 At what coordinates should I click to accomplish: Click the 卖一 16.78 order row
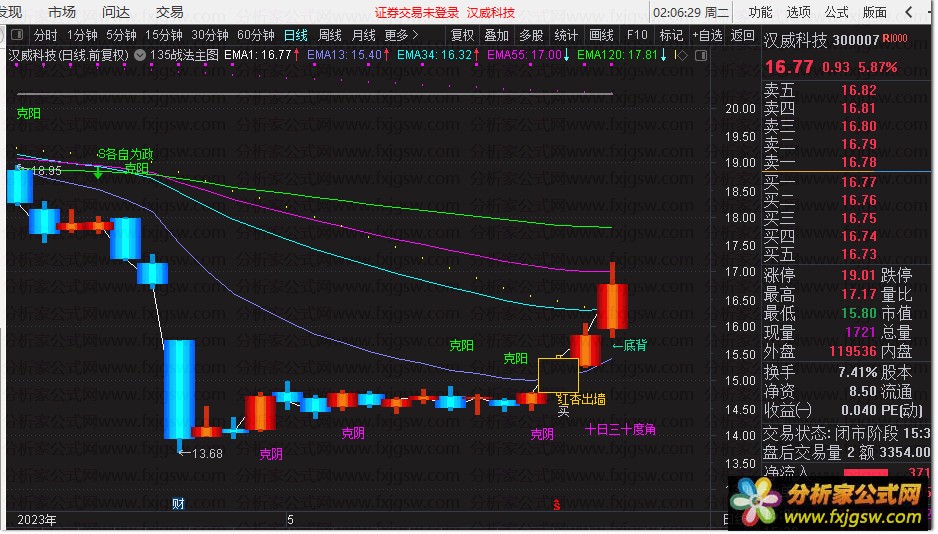820,162
